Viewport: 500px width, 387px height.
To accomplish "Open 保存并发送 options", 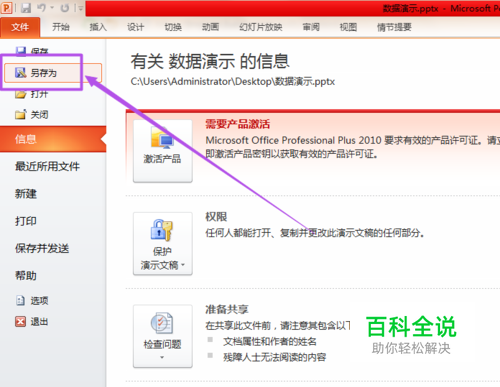I will pyautogui.click(x=42, y=248).
